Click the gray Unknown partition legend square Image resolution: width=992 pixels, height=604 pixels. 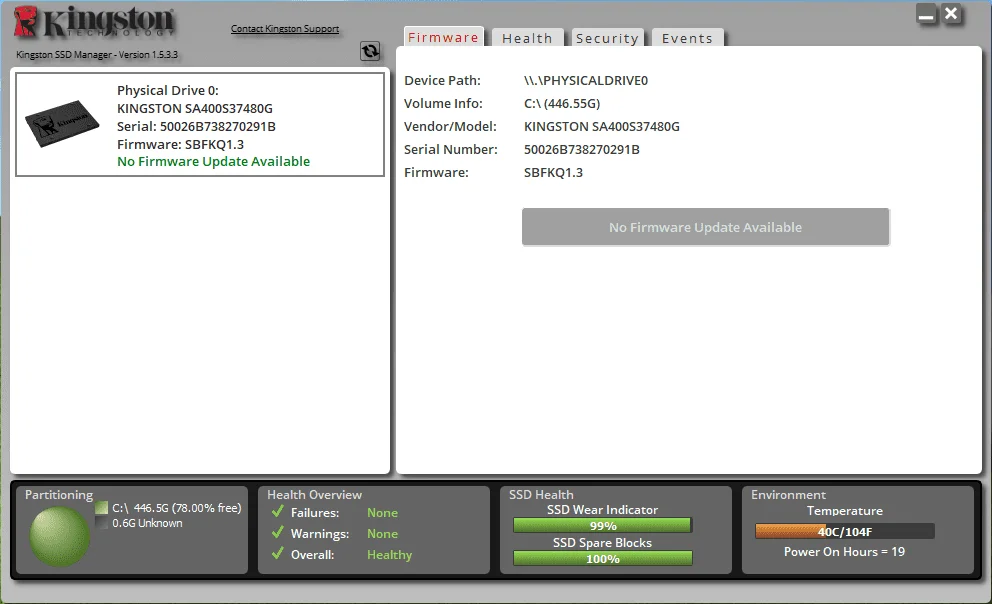pos(102,523)
